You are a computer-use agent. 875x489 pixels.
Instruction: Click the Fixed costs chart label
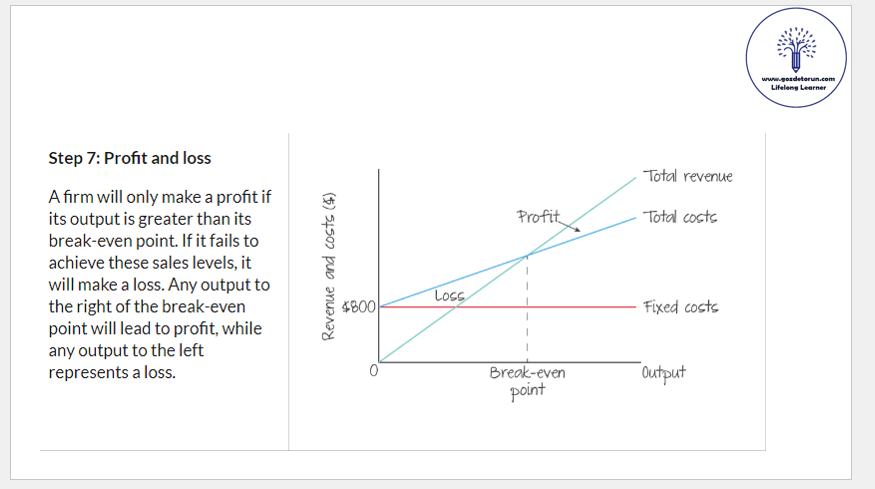680,306
